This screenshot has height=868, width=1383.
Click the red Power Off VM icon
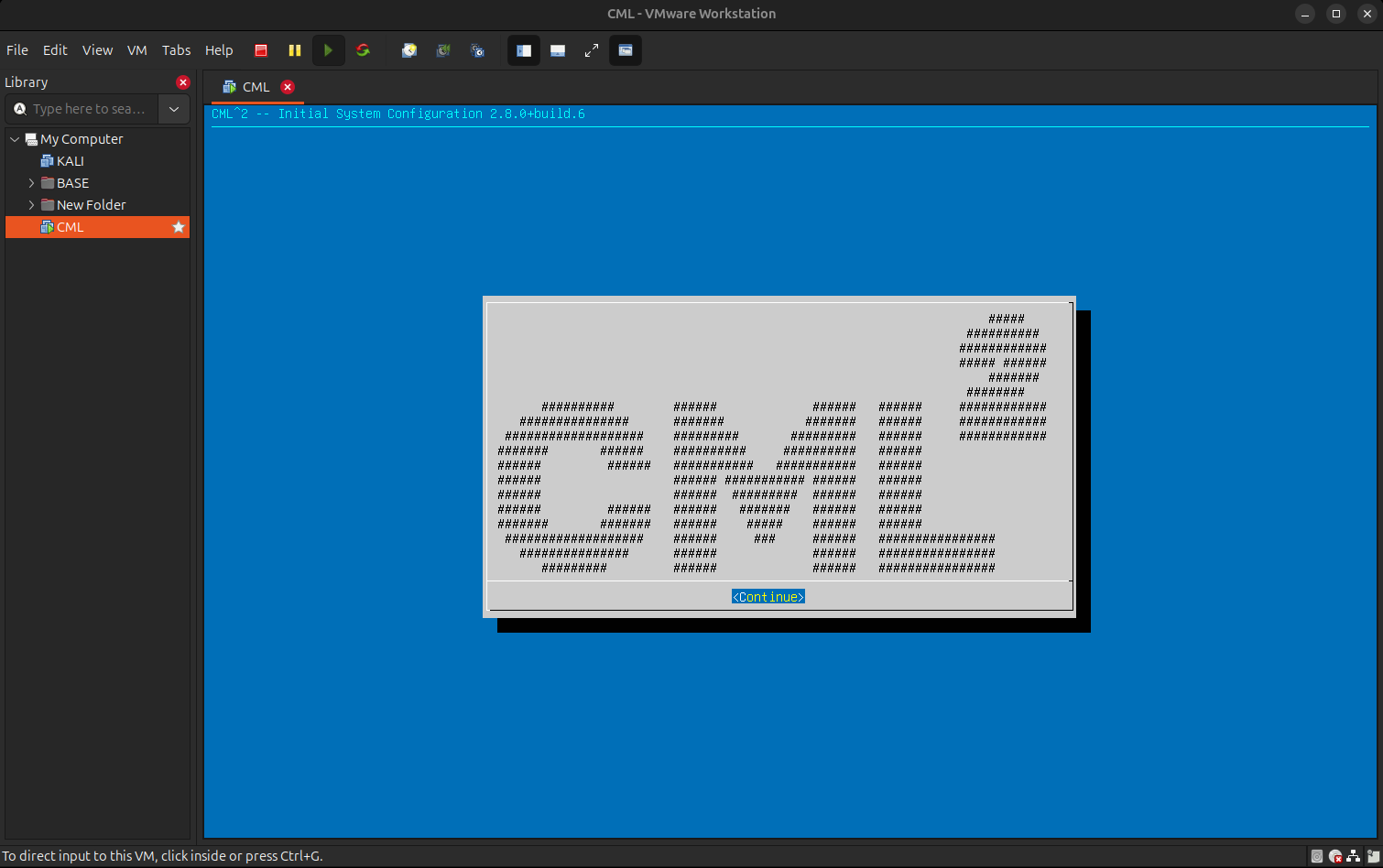click(x=261, y=50)
